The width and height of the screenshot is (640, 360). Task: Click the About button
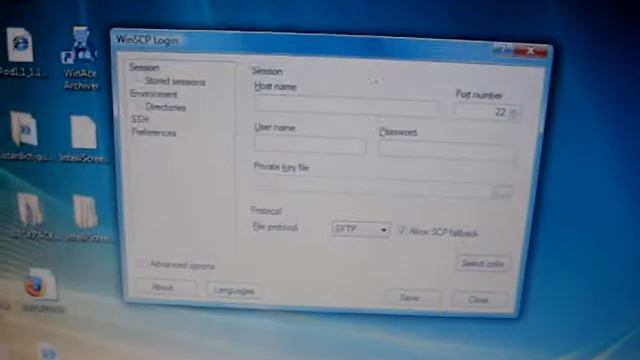coord(165,287)
